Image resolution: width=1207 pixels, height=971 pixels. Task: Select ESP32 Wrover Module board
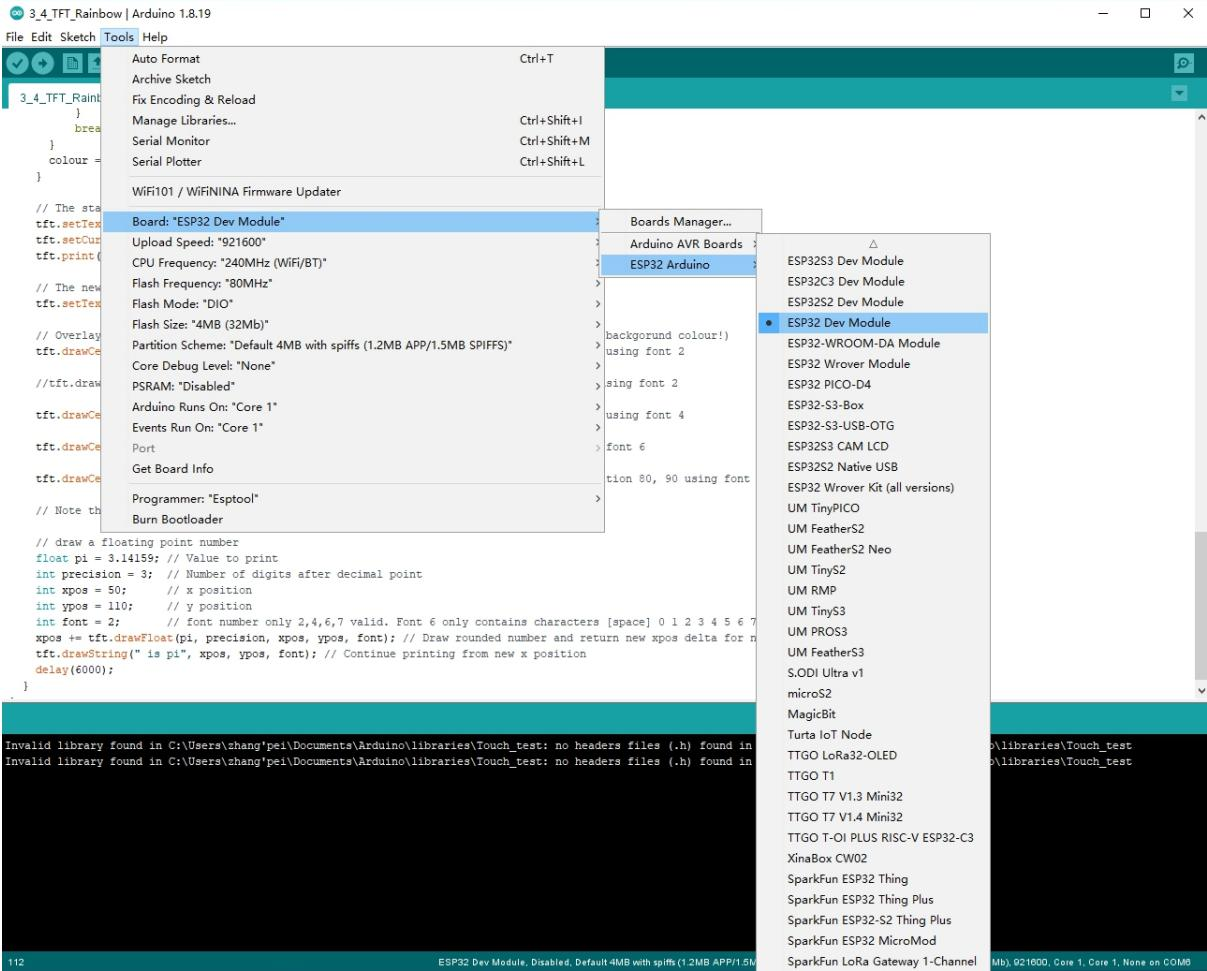[x=873, y=364]
